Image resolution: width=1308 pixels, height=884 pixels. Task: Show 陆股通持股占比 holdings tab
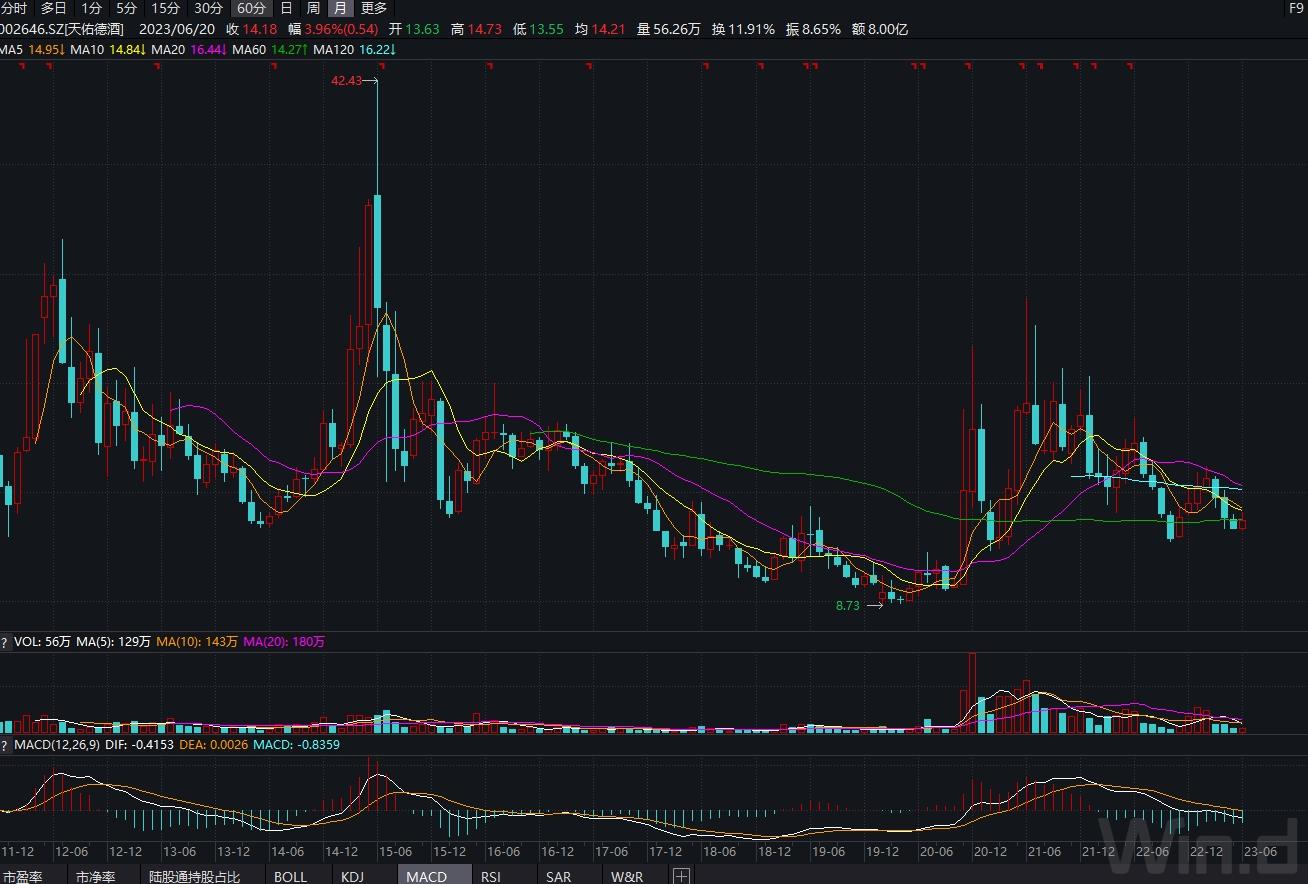pos(194,876)
